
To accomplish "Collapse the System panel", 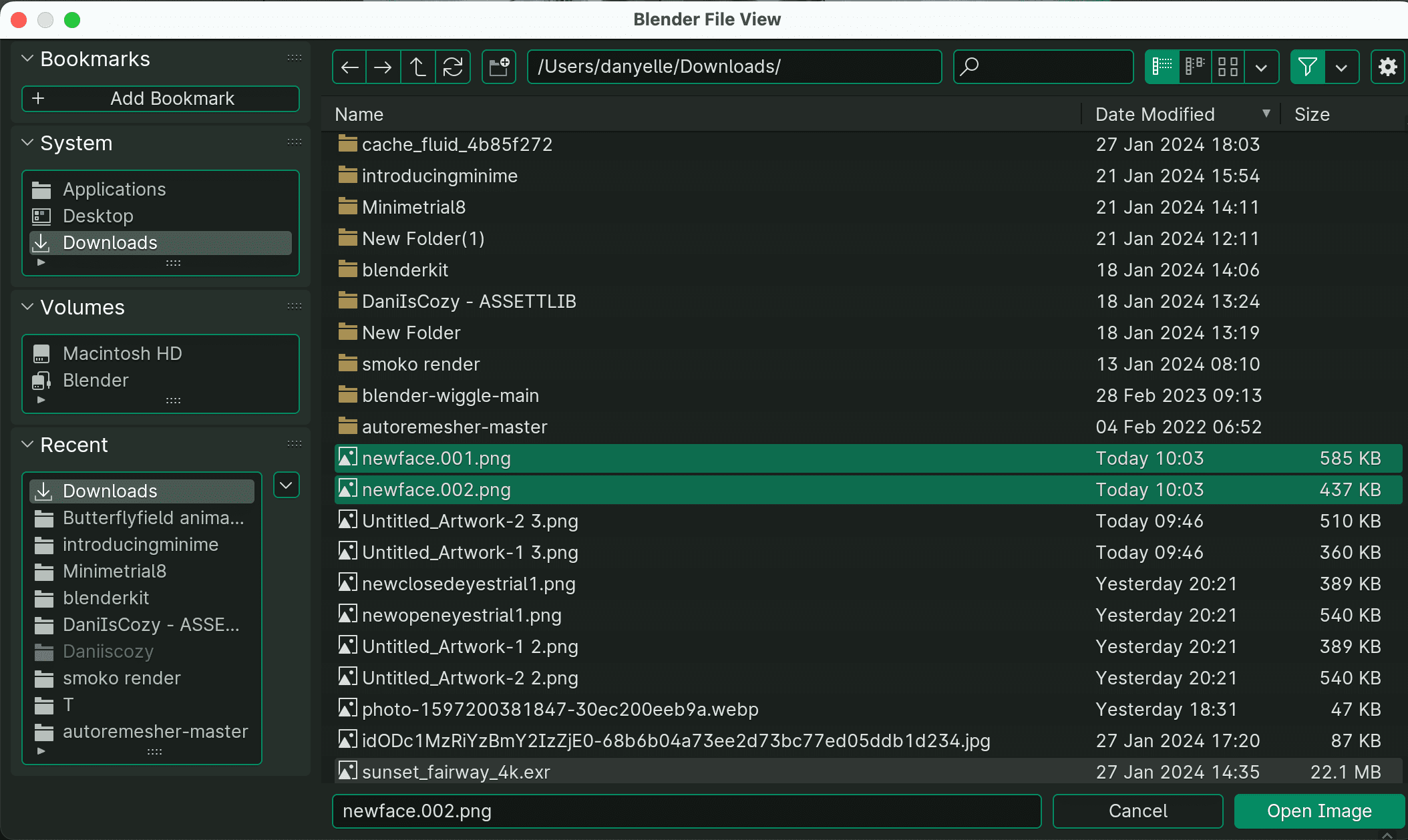I will (27, 143).
